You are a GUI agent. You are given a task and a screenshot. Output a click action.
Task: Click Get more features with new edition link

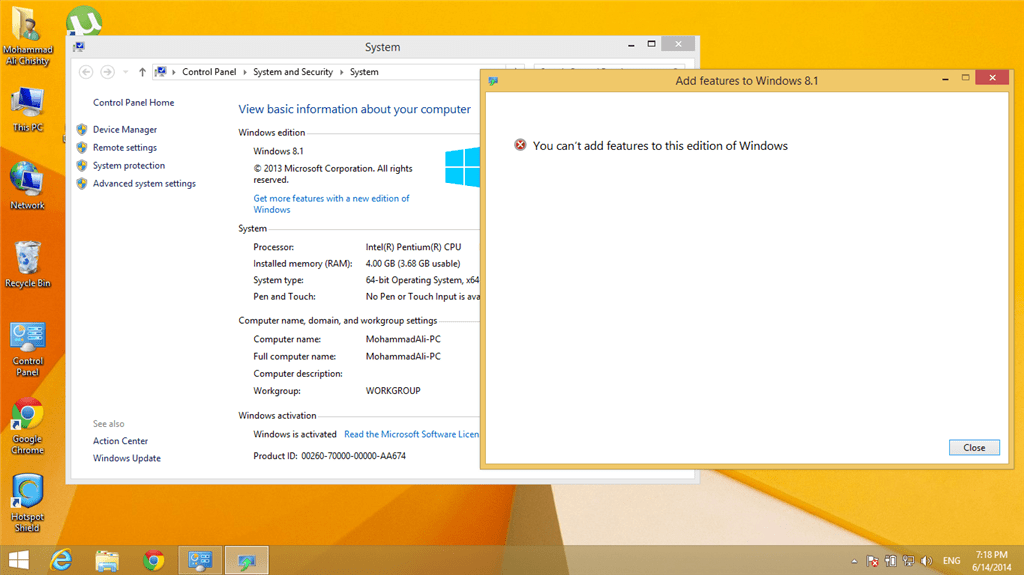point(331,204)
